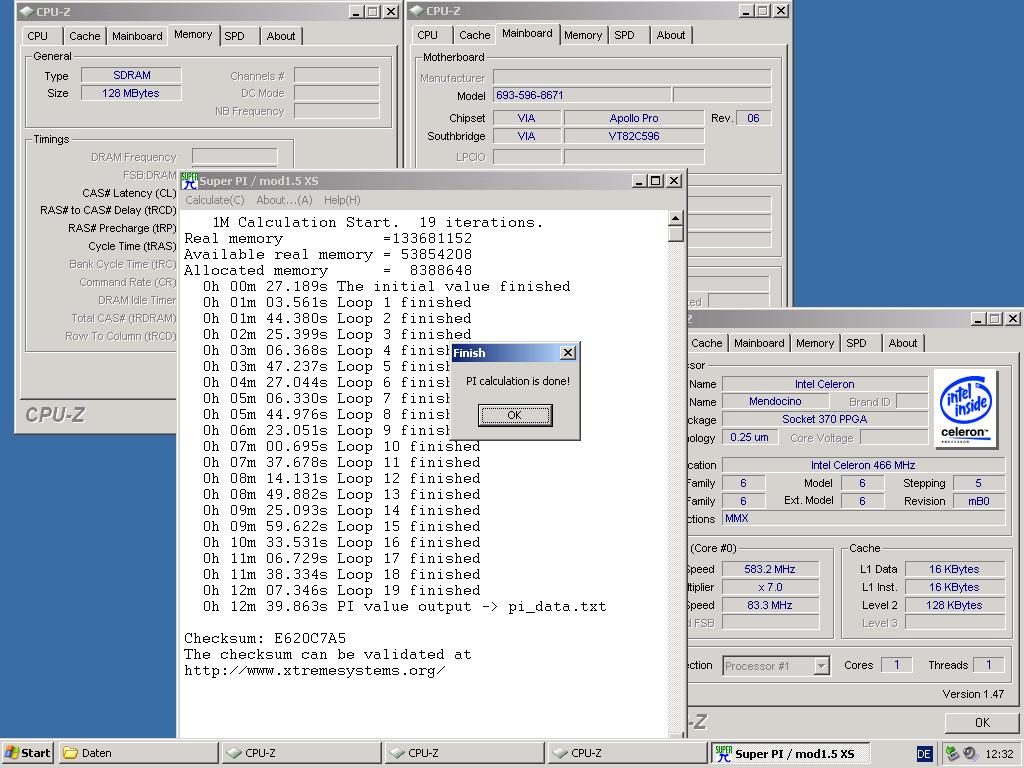Image resolution: width=1024 pixels, height=768 pixels.
Task: Activate Super PI / mod1.5 XS taskbar button
Action: 790,753
